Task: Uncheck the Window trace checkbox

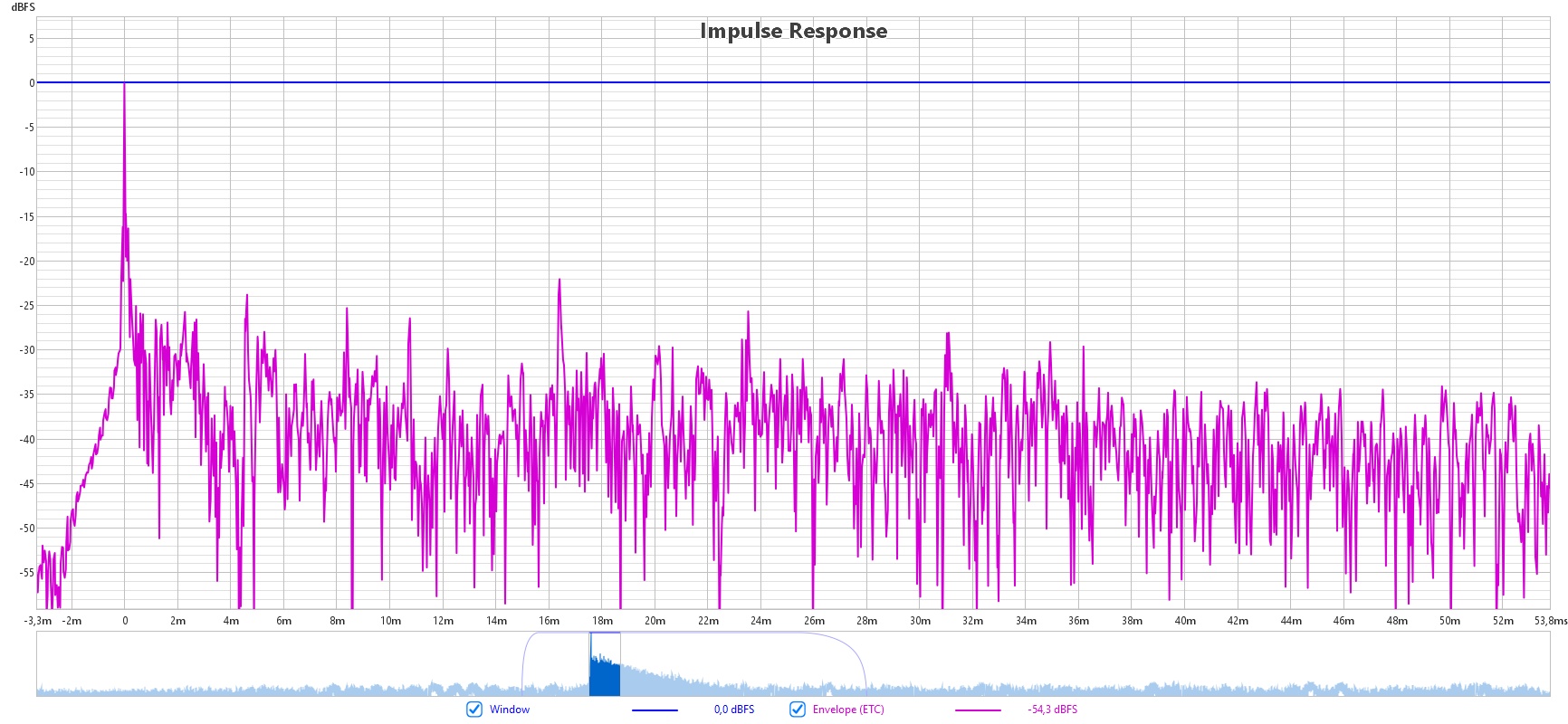Action: 474,710
